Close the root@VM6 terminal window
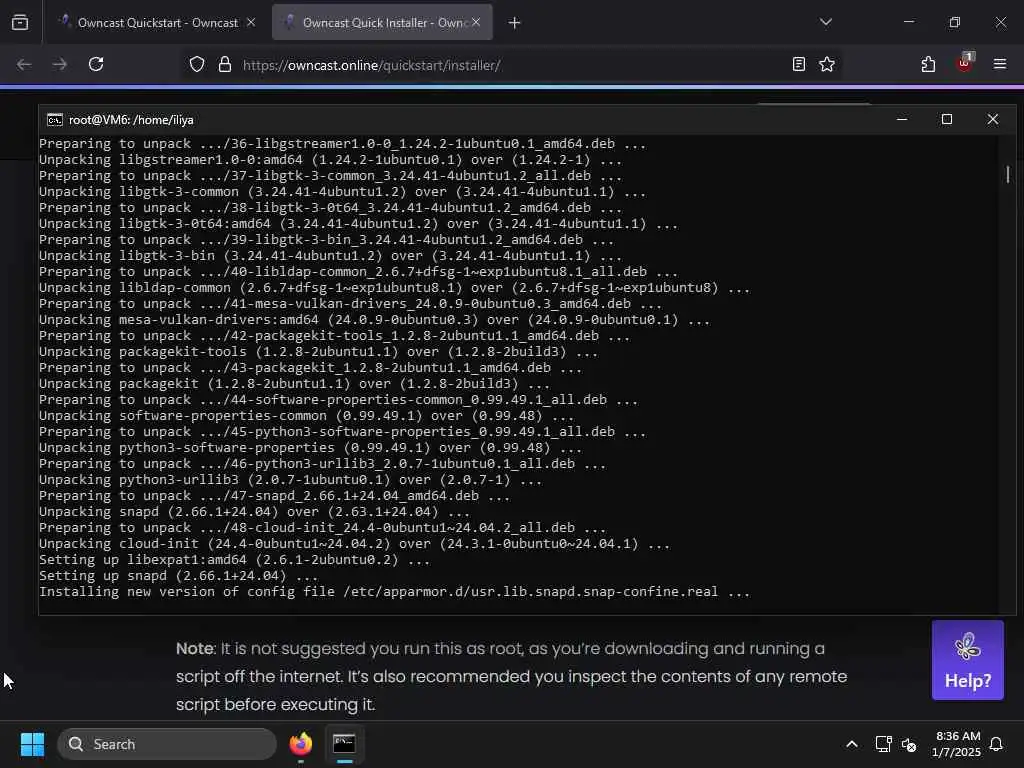This screenshot has width=1024, height=768. point(993,120)
